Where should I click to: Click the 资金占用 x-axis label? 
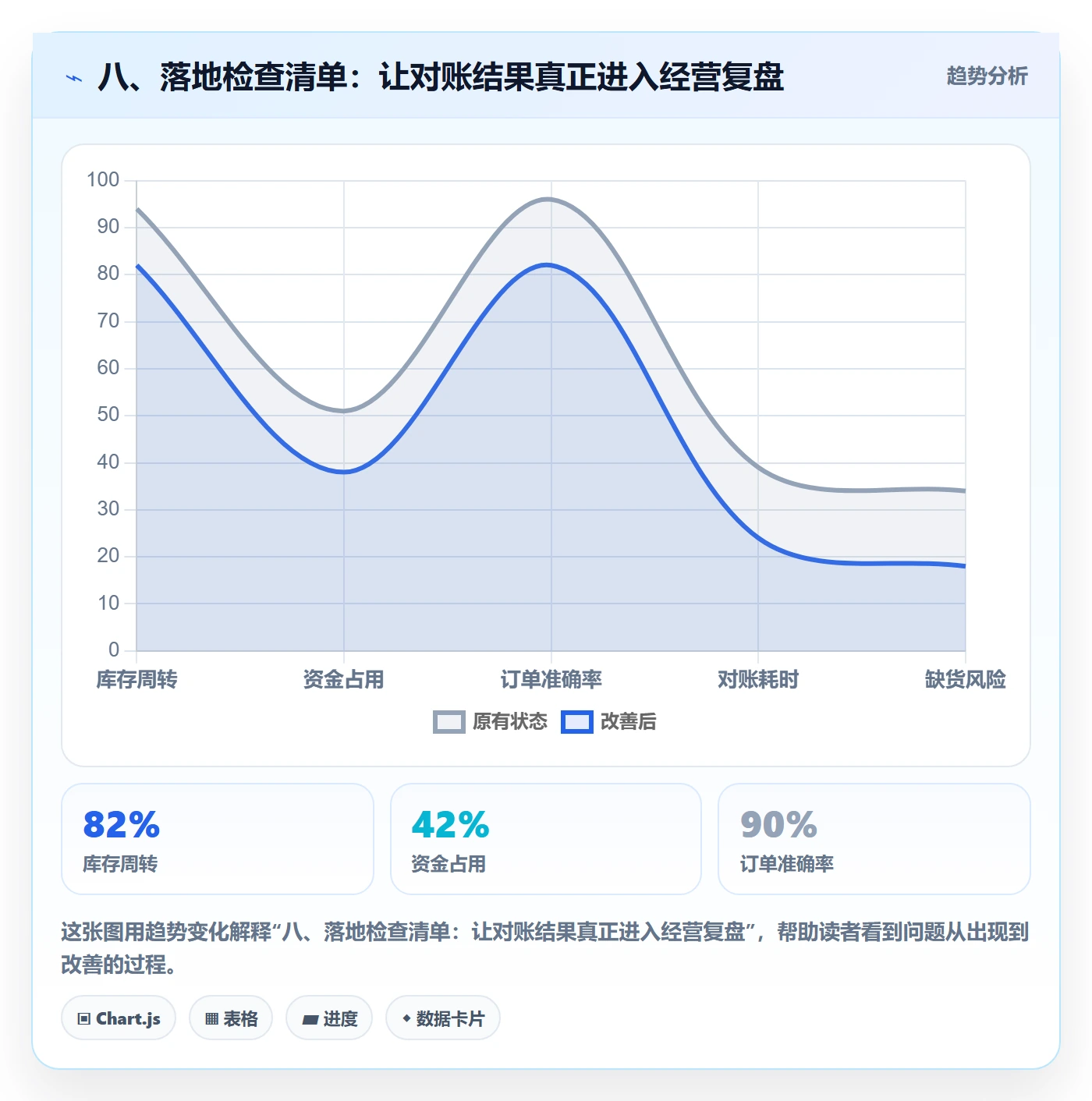(x=344, y=680)
